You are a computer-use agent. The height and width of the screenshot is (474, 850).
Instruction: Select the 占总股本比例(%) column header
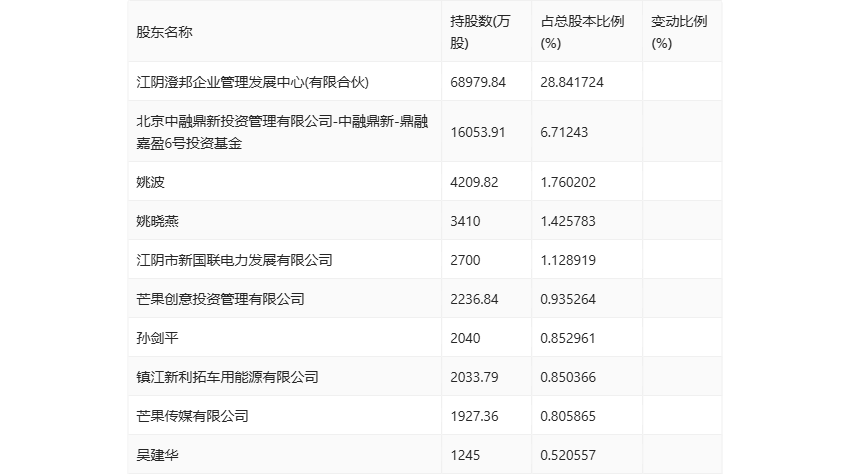pyautogui.click(x=582, y=32)
